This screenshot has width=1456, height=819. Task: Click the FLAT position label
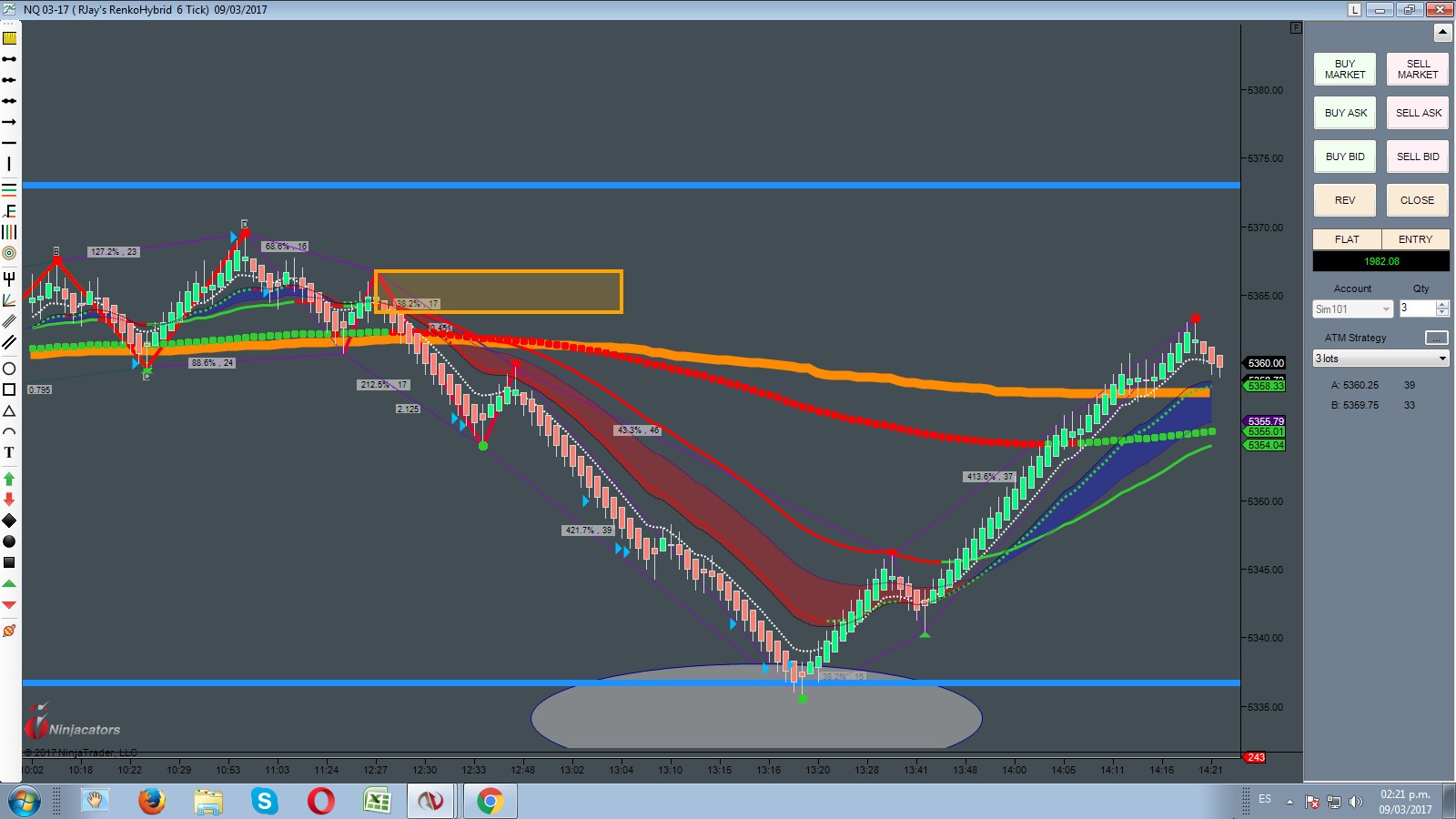(x=1347, y=239)
